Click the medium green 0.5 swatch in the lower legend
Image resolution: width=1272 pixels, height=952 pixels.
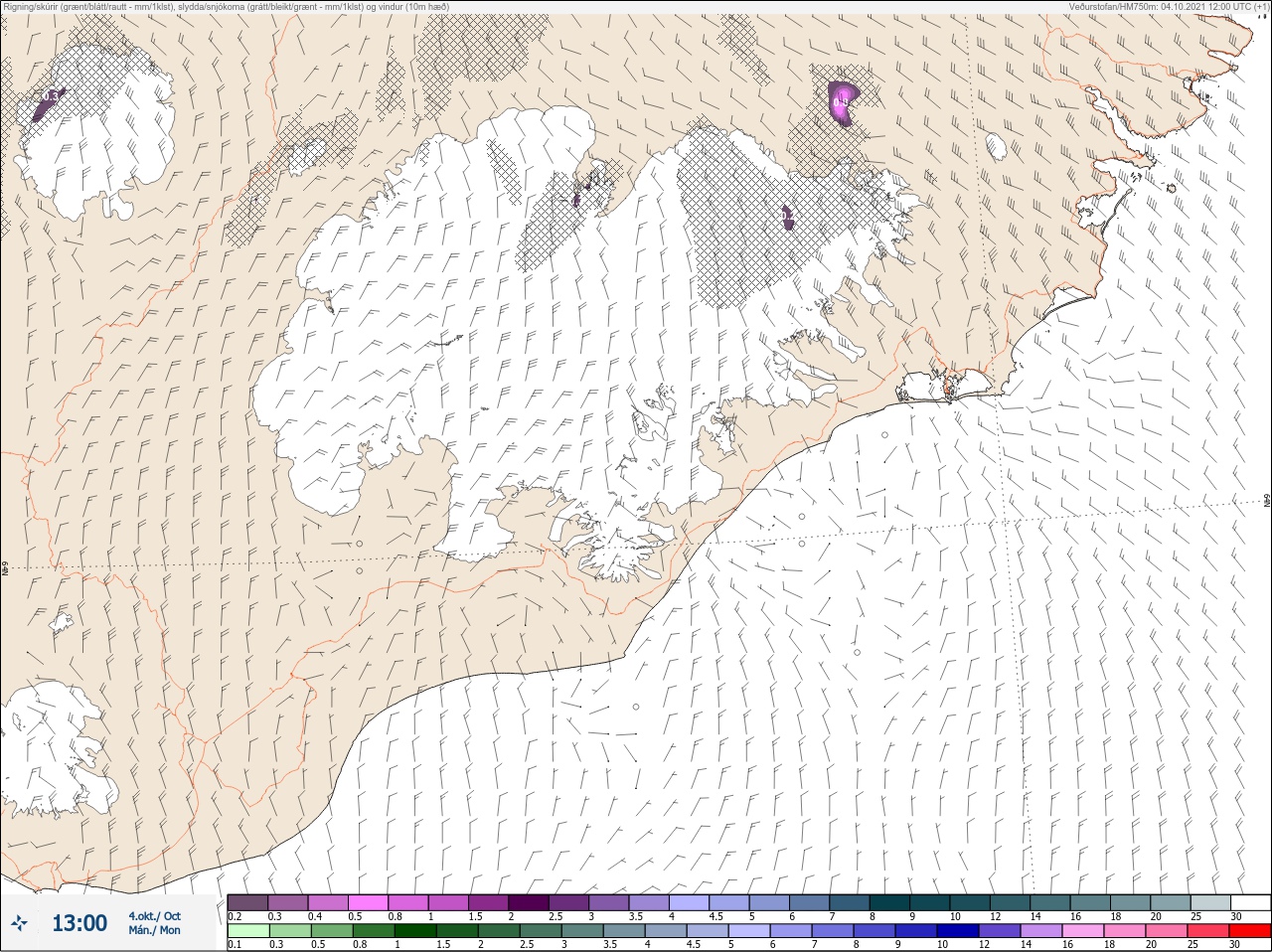coord(331,931)
